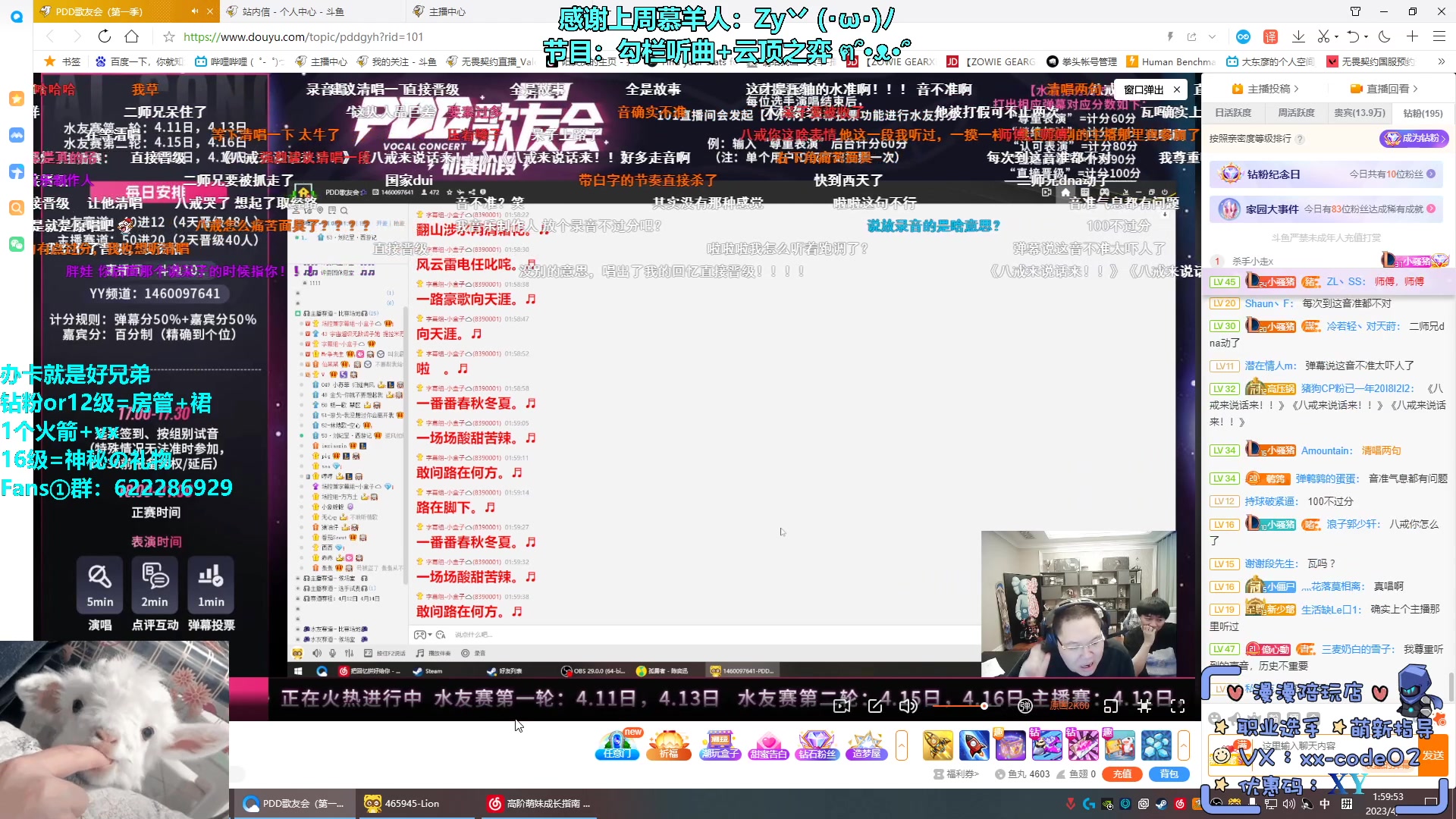Mute the stream volume speaker icon
Image resolution: width=1456 pixels, height=819 pixels.
[x=907, y=707]
